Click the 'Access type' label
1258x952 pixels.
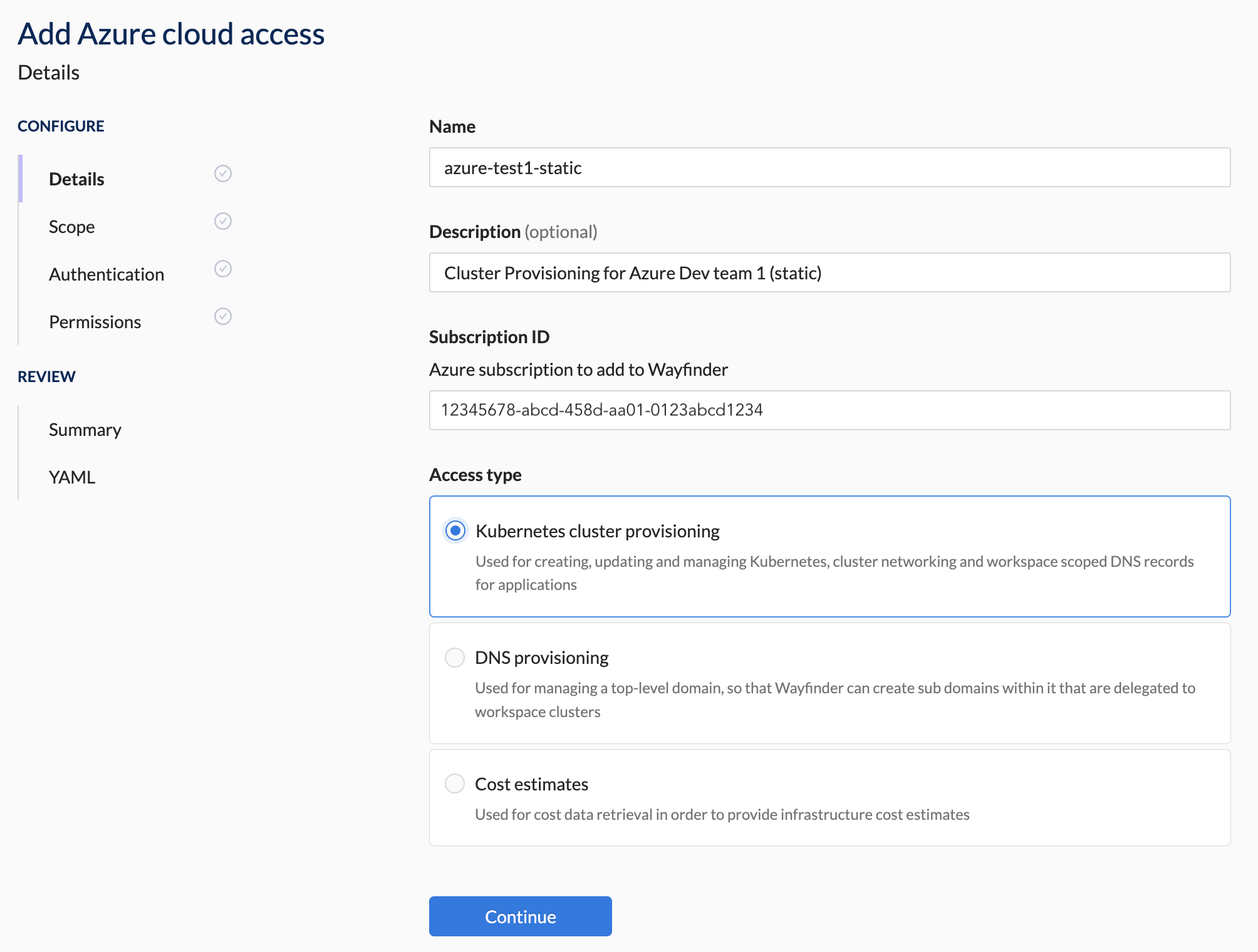pos(476,475)
